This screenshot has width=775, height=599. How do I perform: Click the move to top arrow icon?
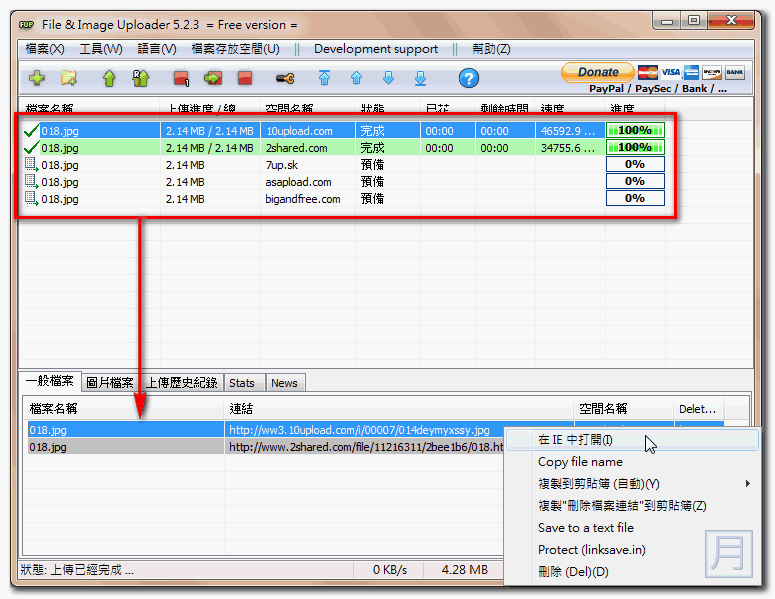pyautogui.click(x=324, y=78)
